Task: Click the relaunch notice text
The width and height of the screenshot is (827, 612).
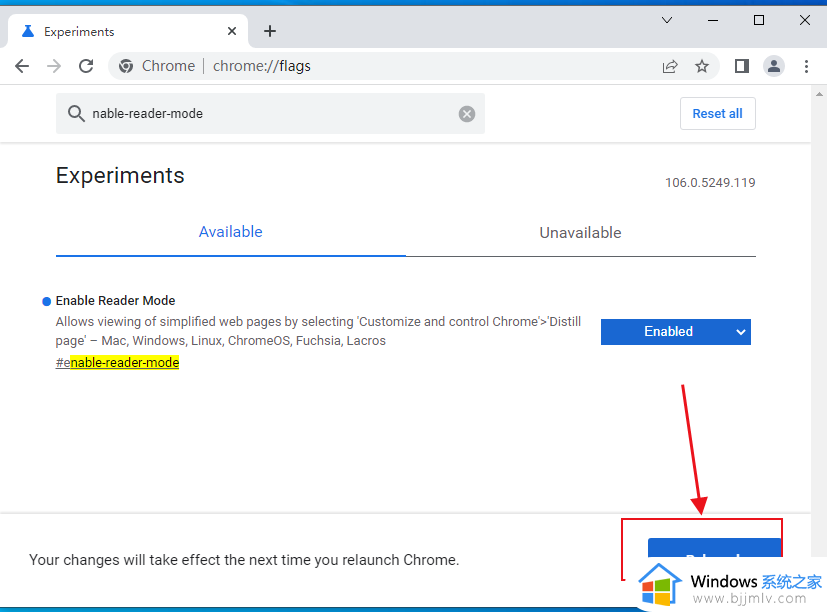Action: click(x=244, y=560)
